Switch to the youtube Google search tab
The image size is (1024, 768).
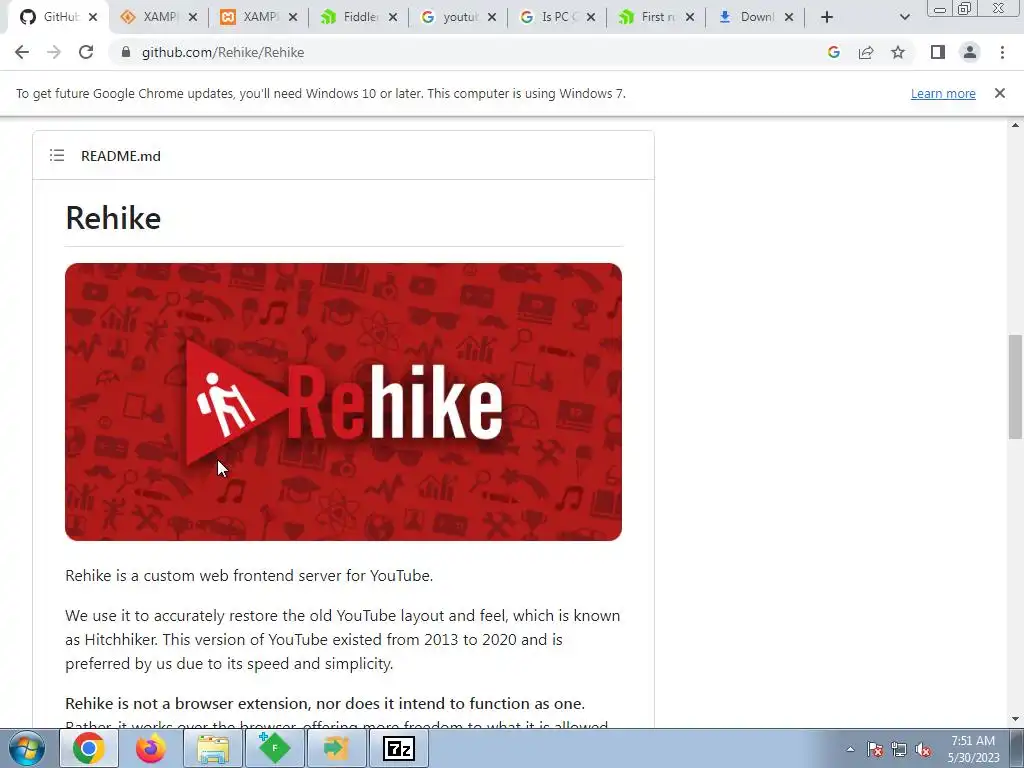click(457, 17)
